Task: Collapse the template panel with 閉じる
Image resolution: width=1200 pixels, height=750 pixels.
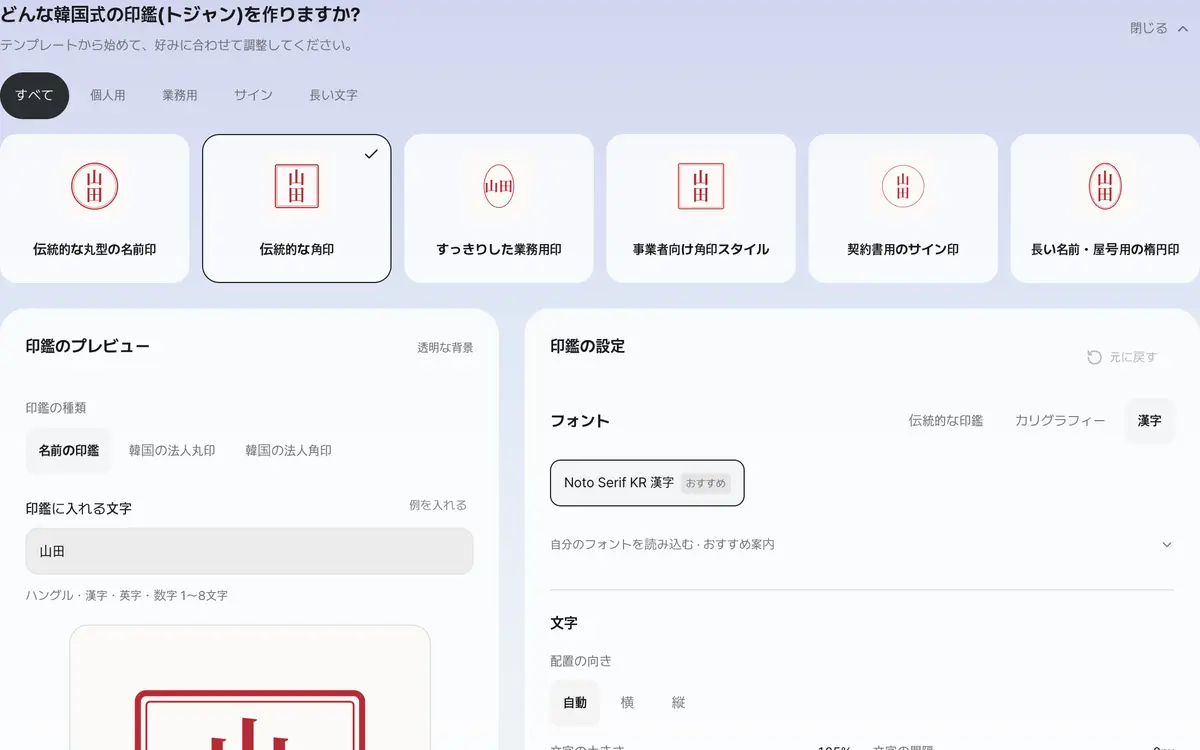Action: (1159, 29)
